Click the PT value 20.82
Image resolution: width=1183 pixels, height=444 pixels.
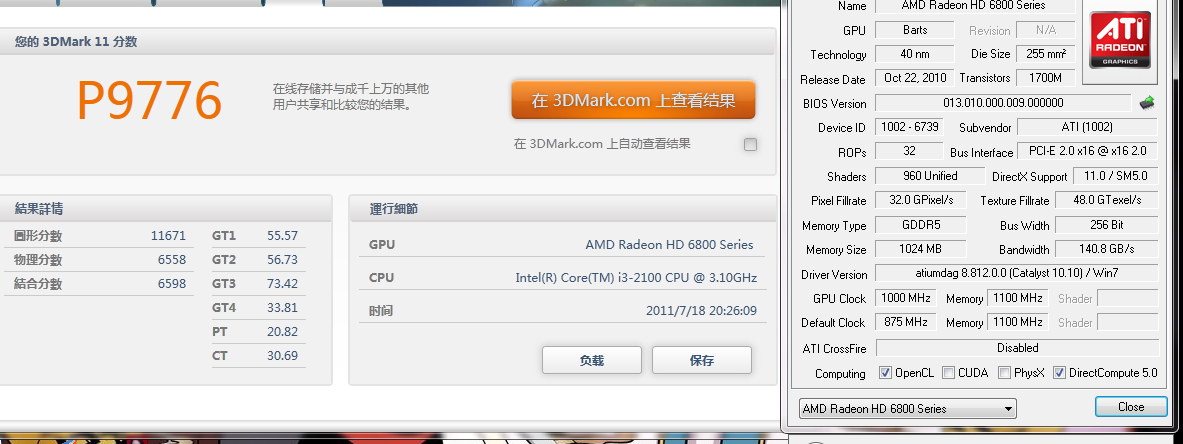pyautogui.click(x=282, y=331)
